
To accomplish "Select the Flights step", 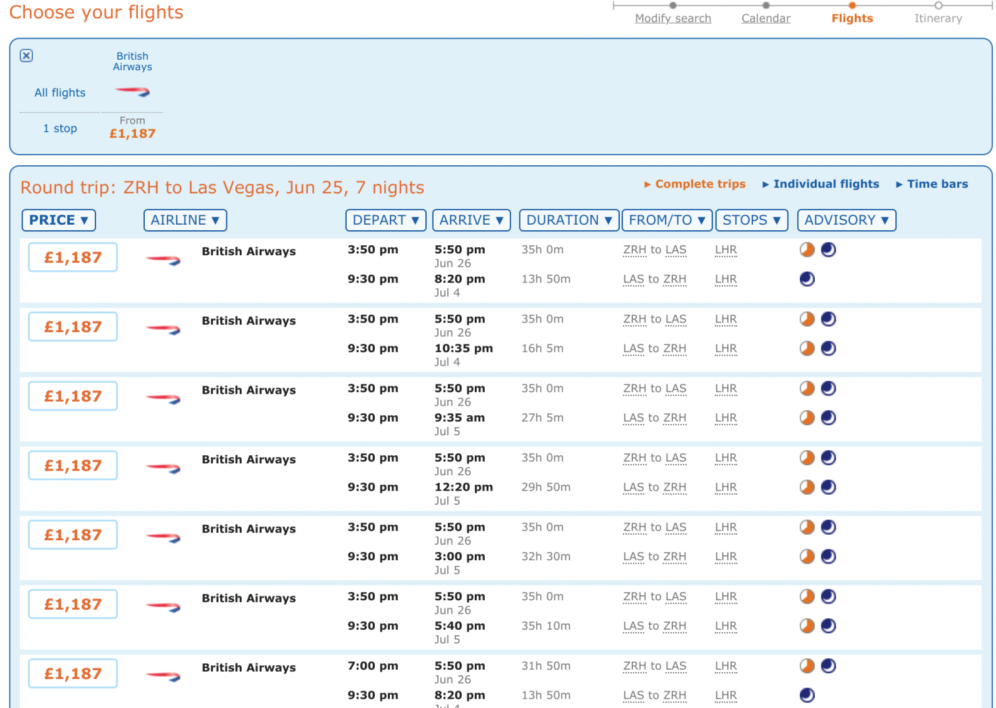I will point(852,18).
